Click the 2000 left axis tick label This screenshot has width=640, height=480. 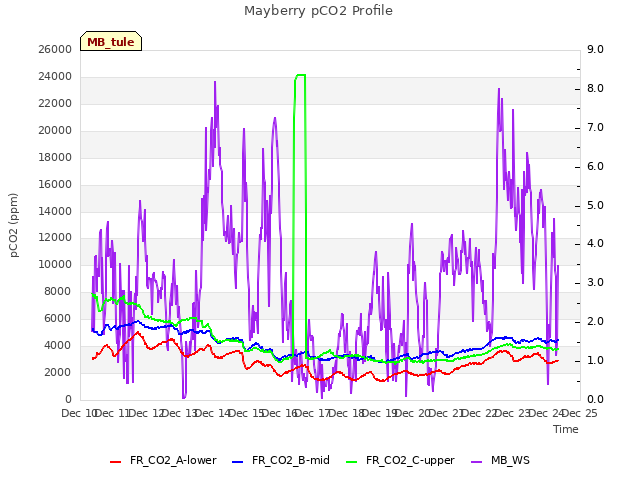pos(58,372)
